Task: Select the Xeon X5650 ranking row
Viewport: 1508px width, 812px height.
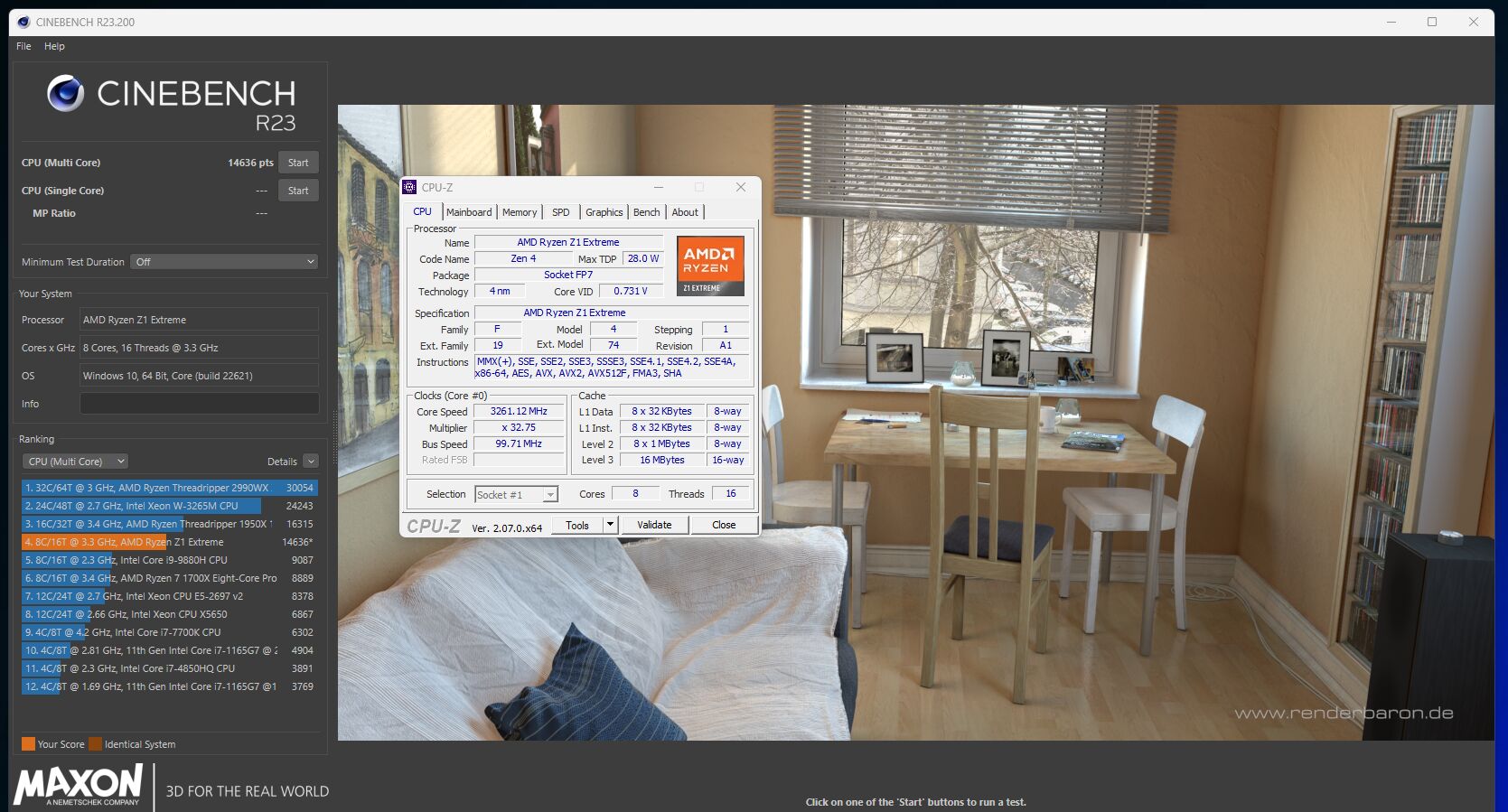Action: pyautogui.click(x=169, y=614)
